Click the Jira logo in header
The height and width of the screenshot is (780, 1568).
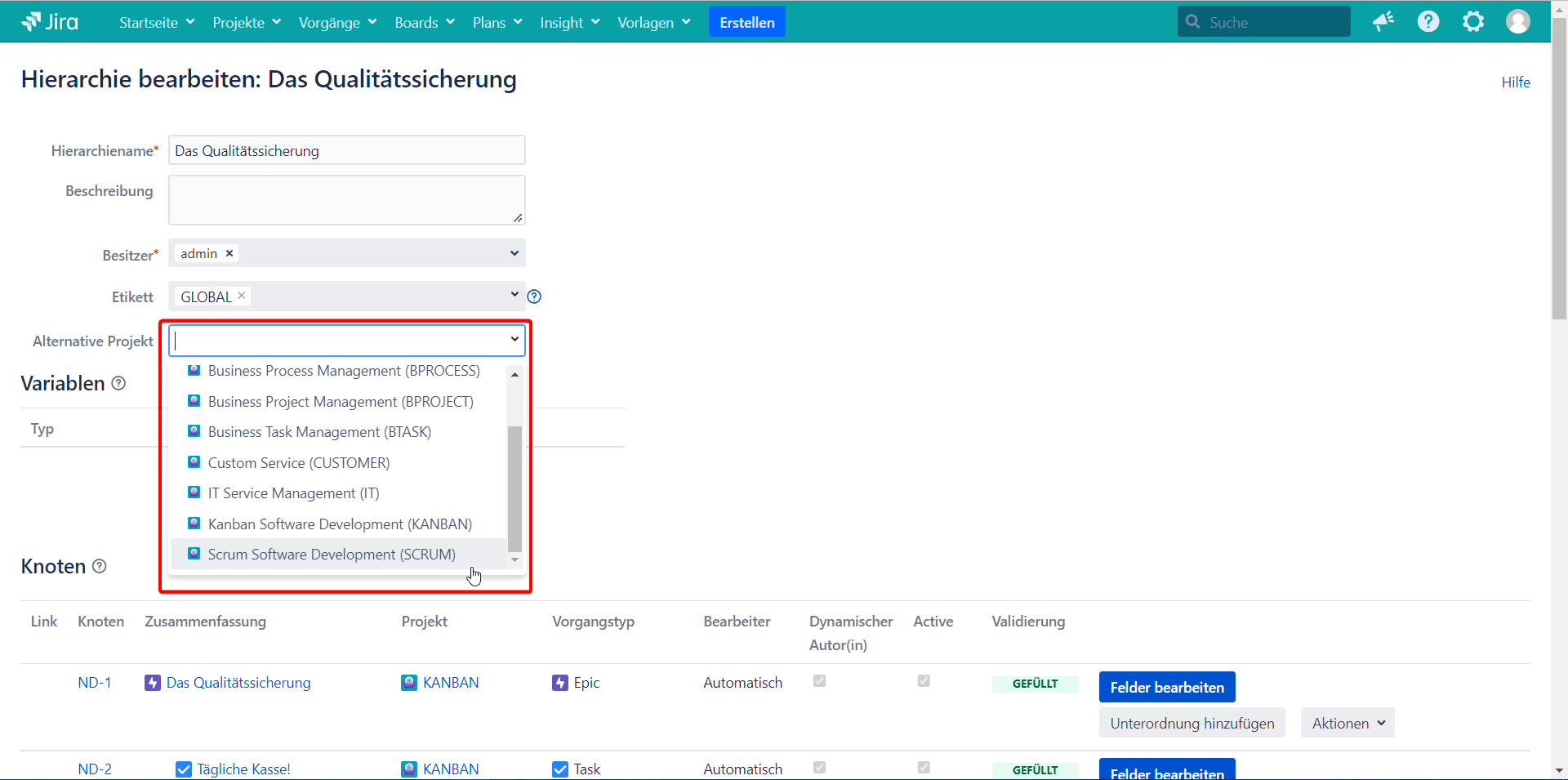coord(50,22)
